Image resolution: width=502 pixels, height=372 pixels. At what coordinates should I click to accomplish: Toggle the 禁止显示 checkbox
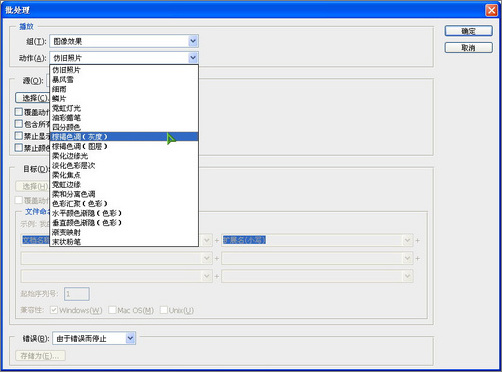[19, 136]
